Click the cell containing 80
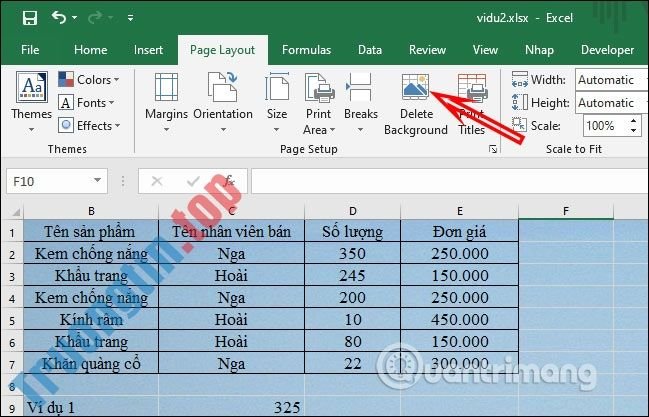 point(353,341)
